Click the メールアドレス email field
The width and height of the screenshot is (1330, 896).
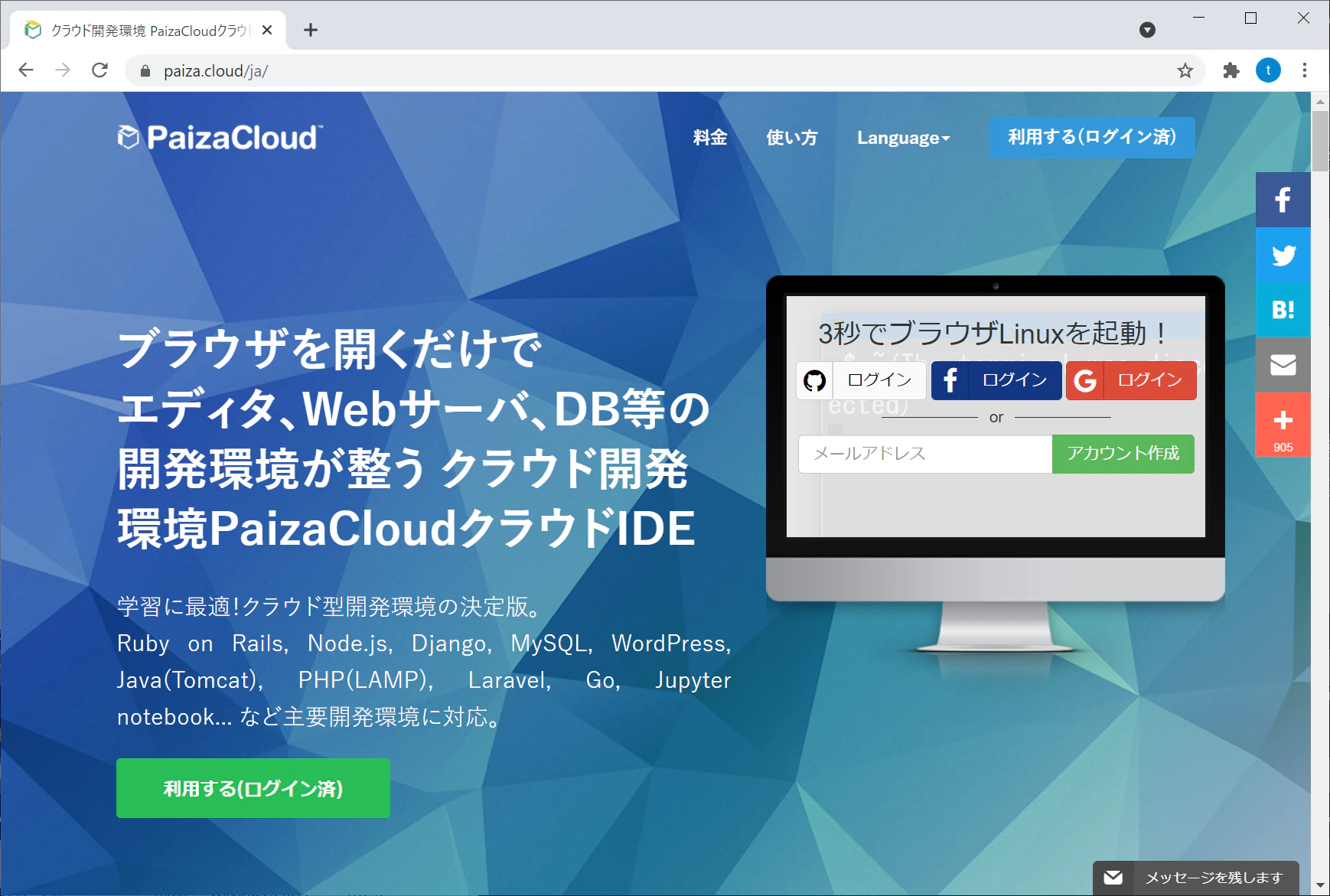tap(925, 454)
